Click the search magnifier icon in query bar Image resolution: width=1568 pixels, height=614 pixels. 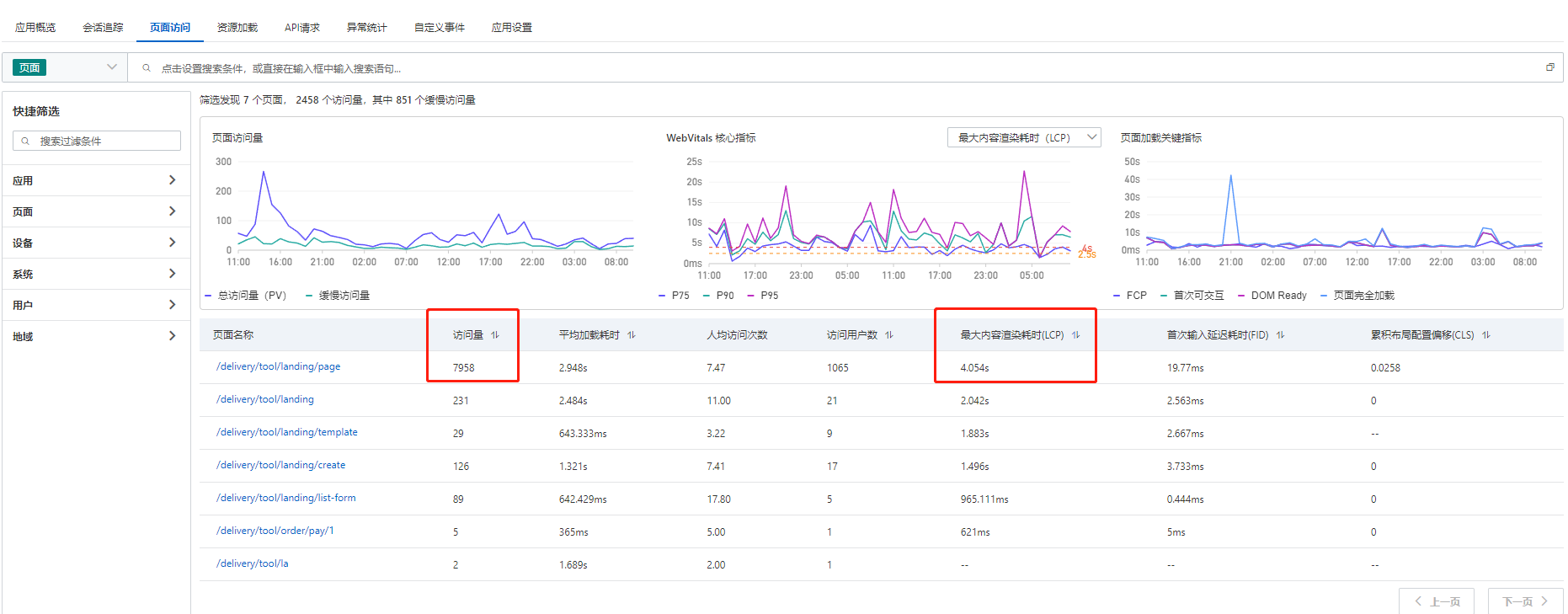[147, 68]
